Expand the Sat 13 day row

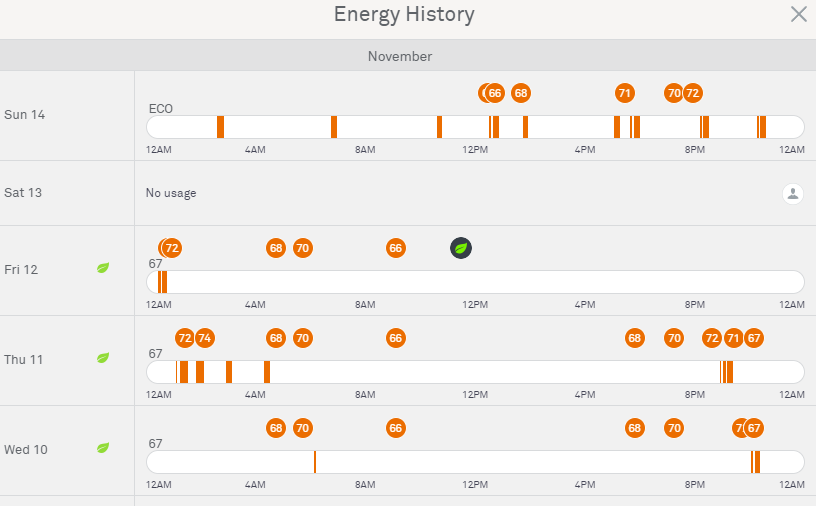(x=23, y=193)
